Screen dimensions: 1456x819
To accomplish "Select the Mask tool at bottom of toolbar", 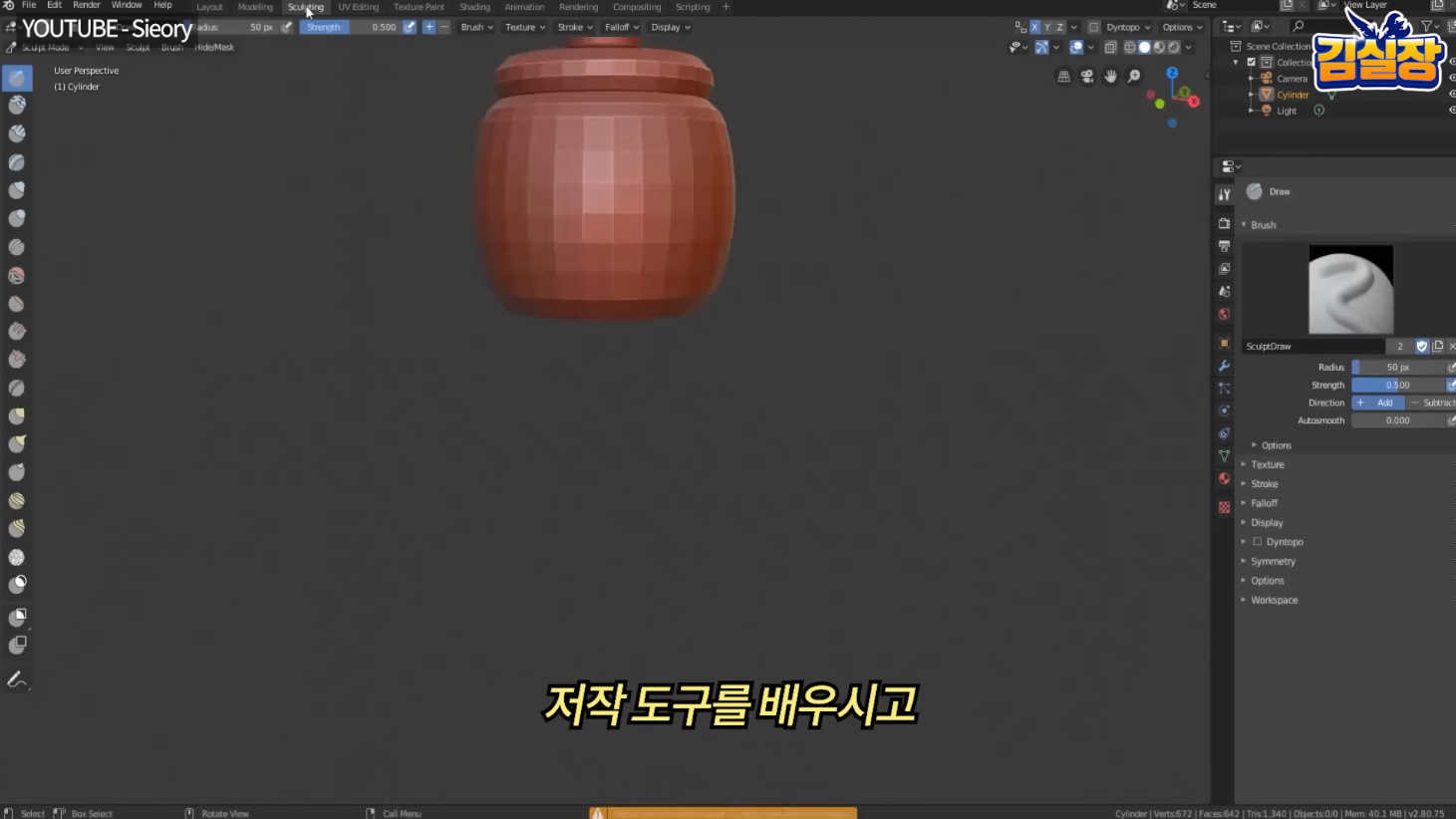I will coord(16,585).
